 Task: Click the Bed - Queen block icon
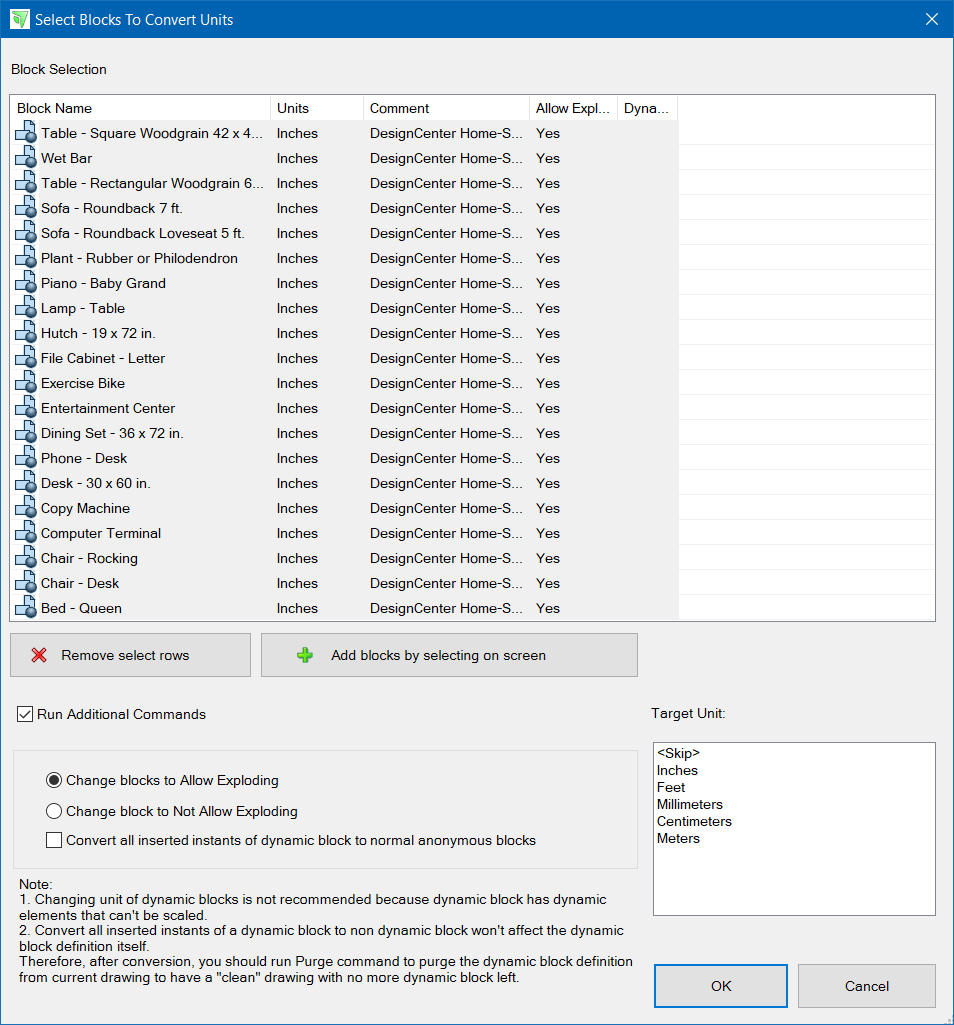(26, 608)
